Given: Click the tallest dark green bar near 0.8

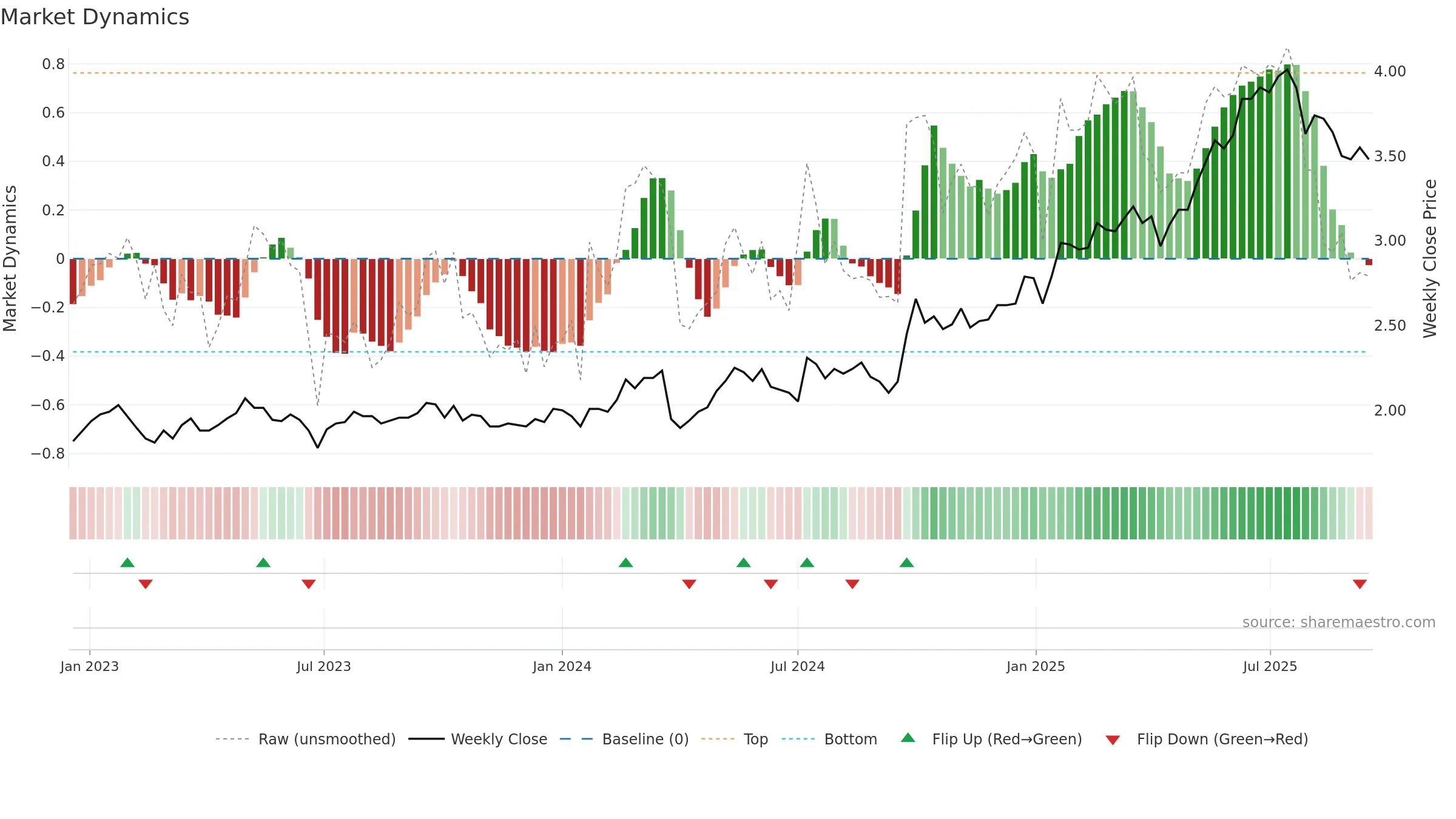Looking at the screenshot, I should [1287, 161].
